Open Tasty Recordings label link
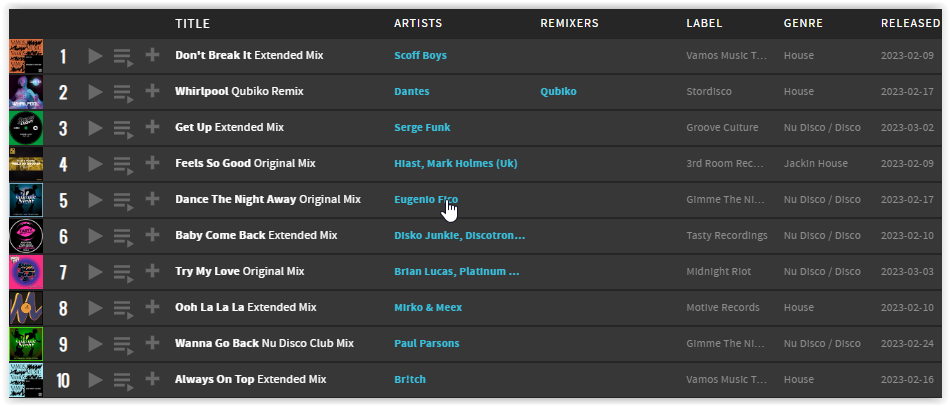The width and height of the screenshot is (950, 406). click(x=727, y=236)
